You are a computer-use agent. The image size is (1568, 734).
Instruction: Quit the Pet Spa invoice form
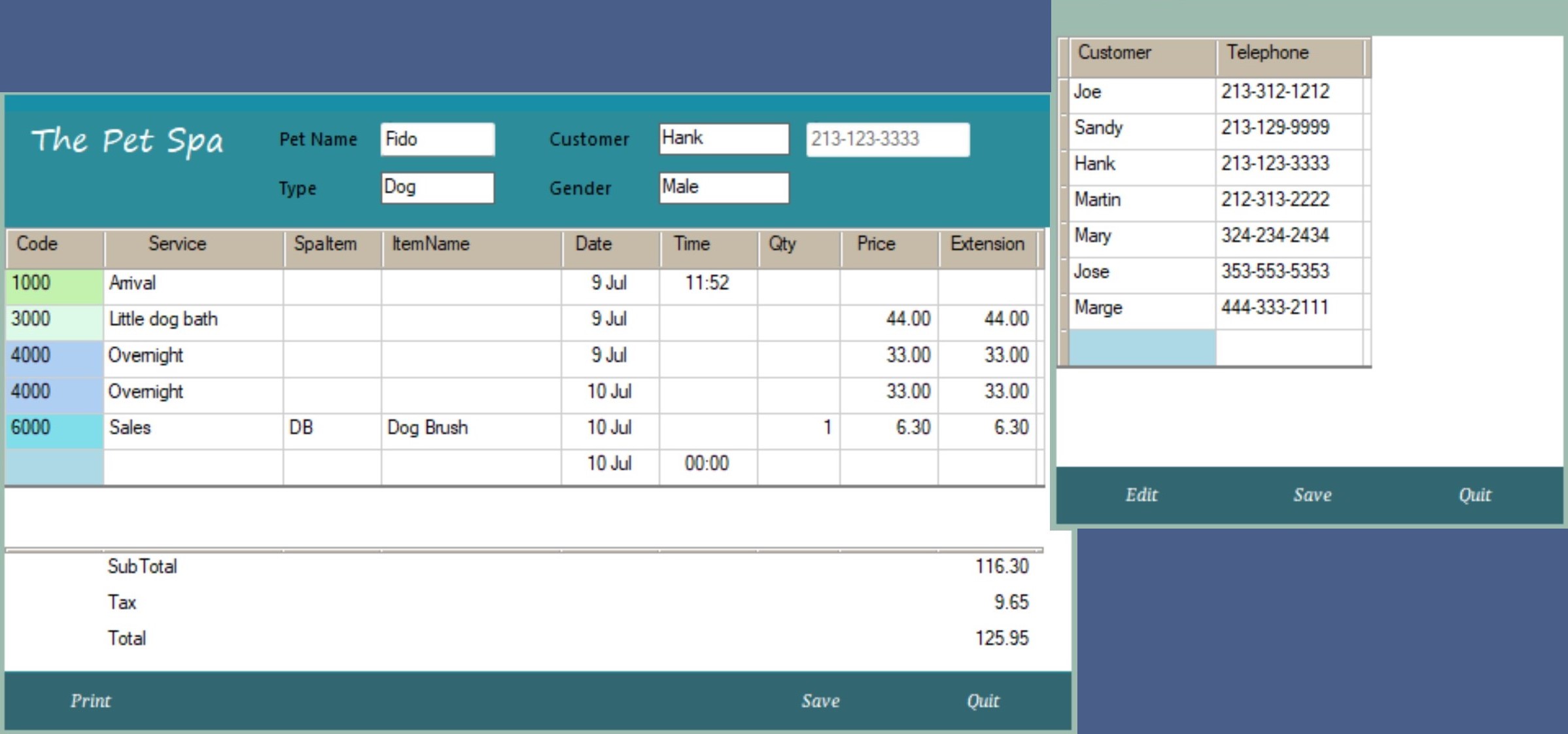[x=983, y=701]
